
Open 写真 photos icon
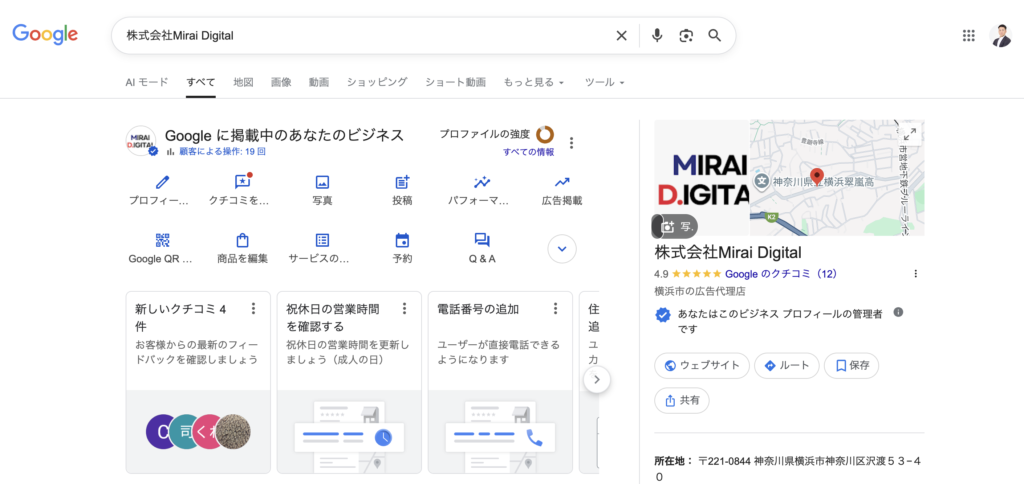(322, 182)
